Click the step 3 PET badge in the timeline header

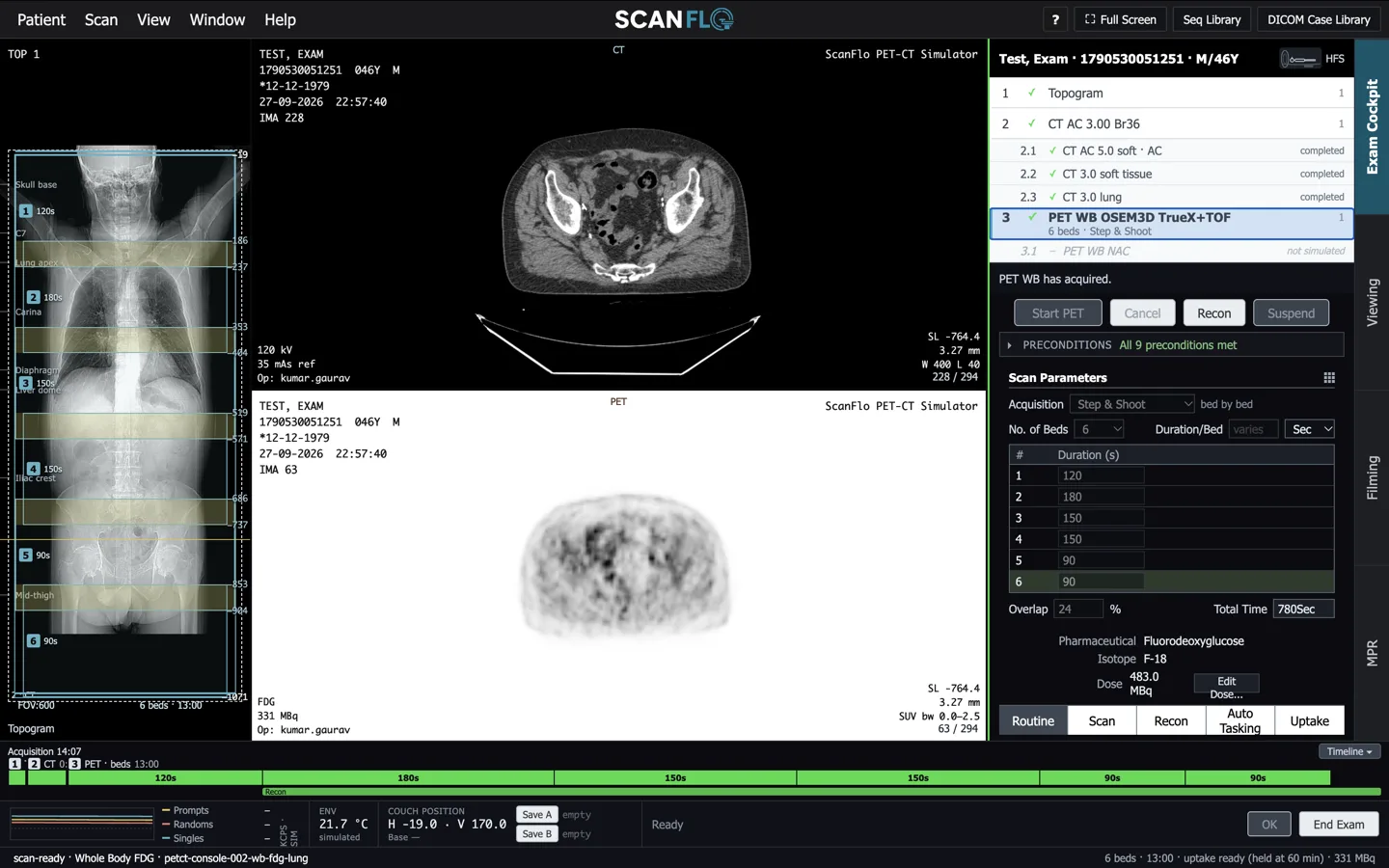click(74, 764)
